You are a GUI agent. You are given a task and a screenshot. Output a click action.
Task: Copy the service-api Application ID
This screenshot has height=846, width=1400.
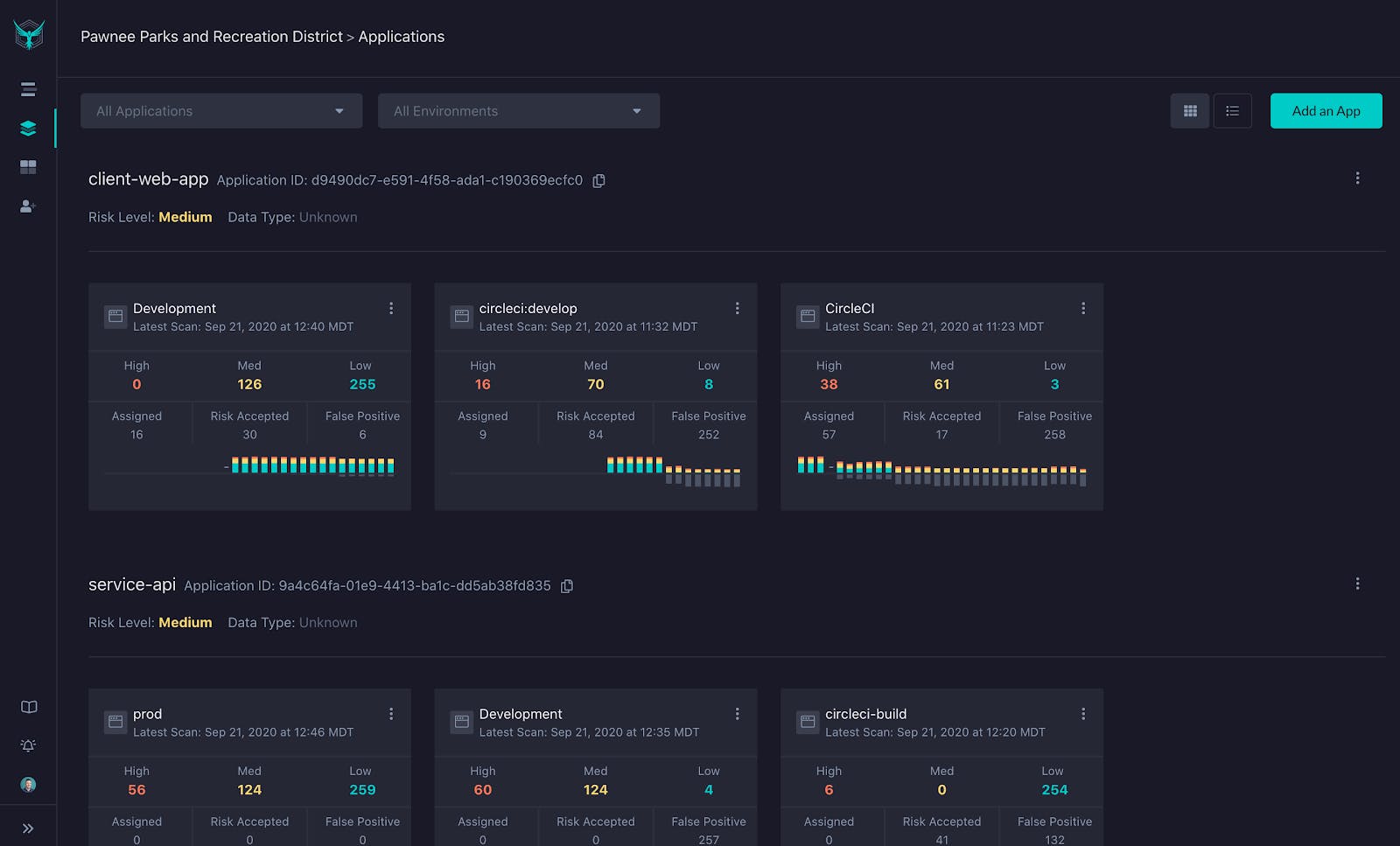coord(567,586)
